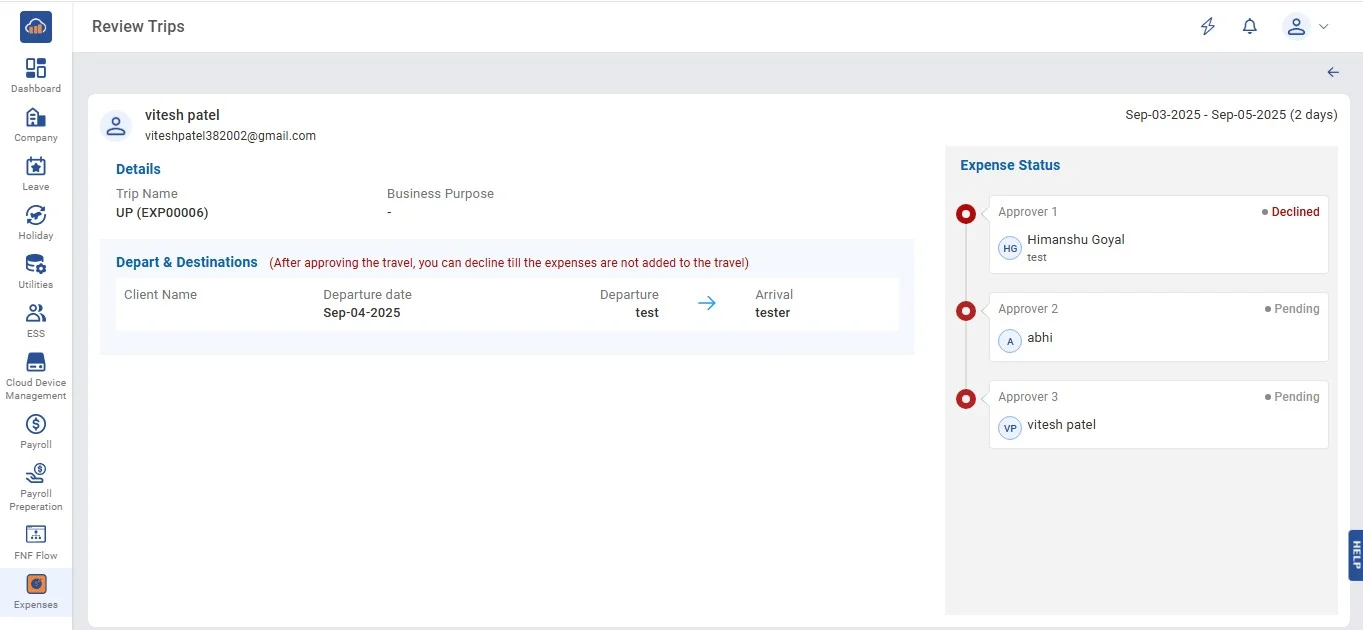Select the Holiday sidebar icon

point(36,216)
